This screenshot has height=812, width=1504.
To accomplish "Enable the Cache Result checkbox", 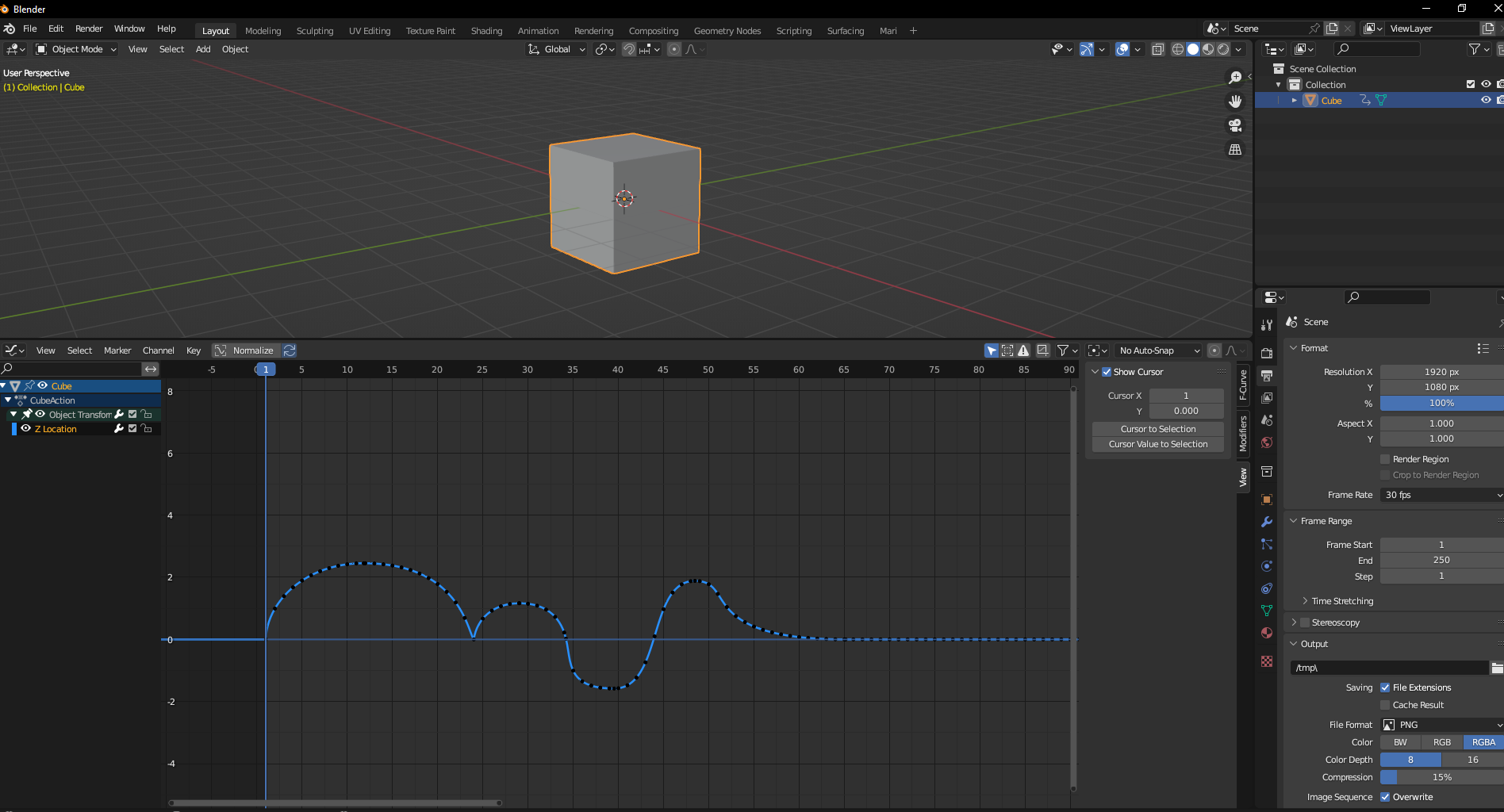I will (x=1385, y=705).
